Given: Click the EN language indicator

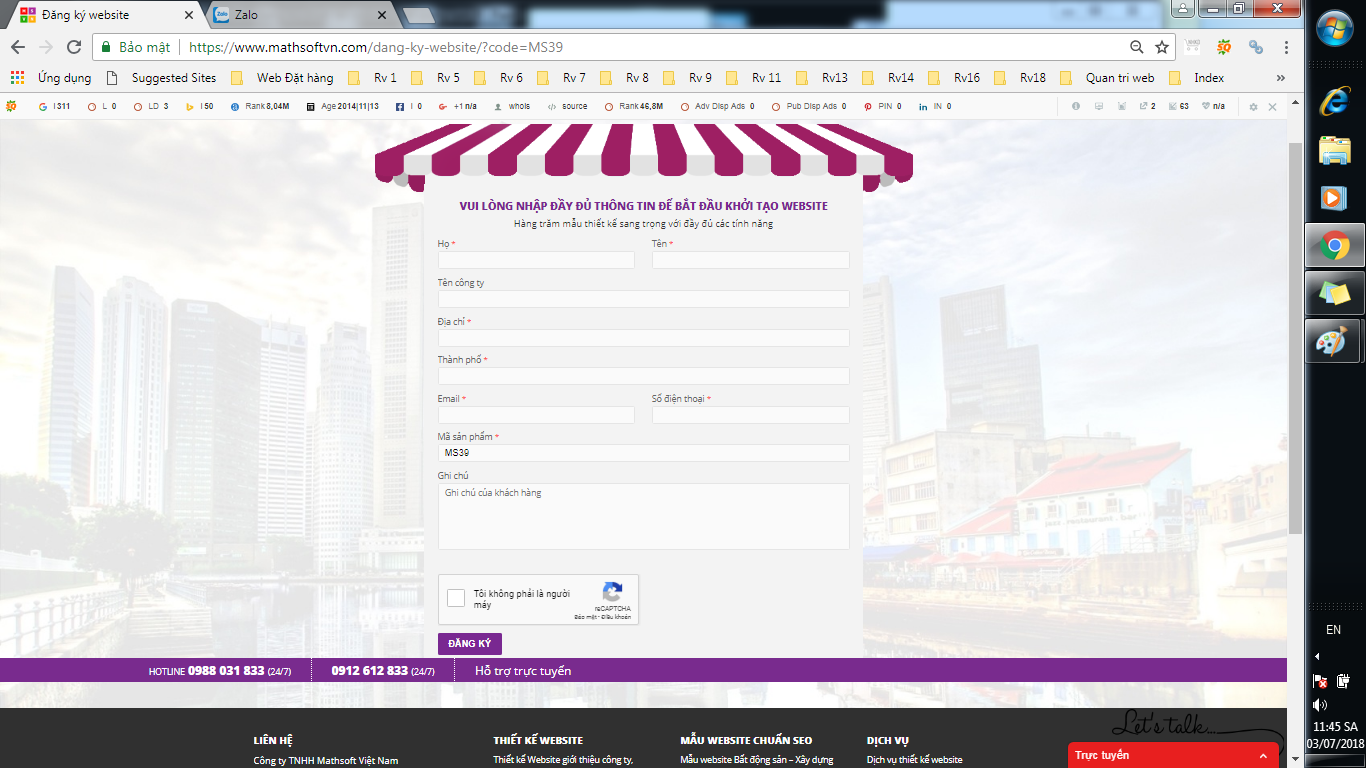Looking at the screenshot, I should (x=1333, y=630).
